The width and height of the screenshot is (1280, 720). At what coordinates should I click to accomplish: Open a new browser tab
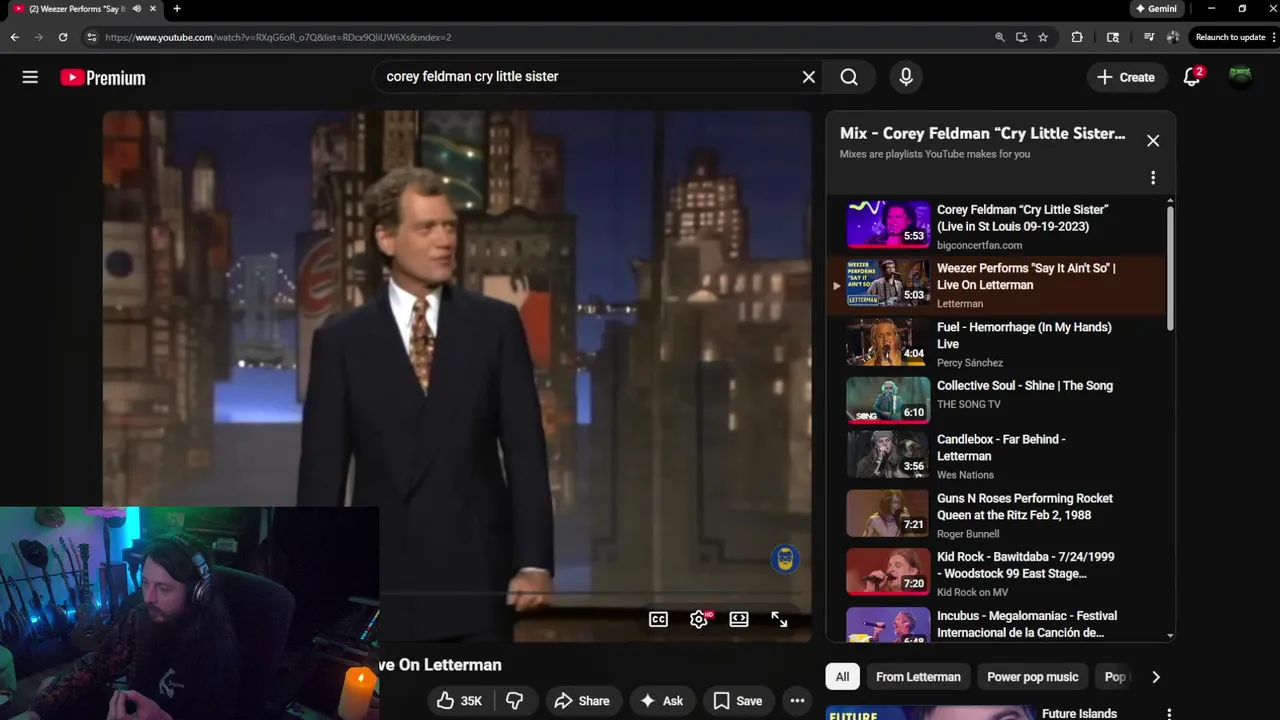tap(177, 9)
